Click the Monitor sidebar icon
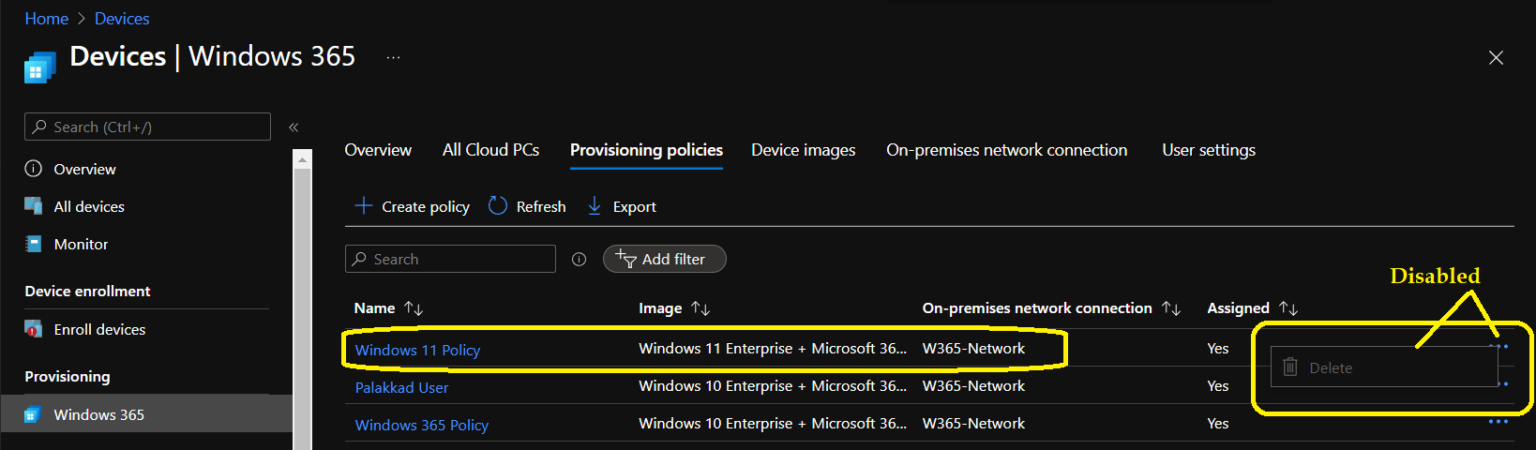1536x450 pixels. [x=33, y=244]
